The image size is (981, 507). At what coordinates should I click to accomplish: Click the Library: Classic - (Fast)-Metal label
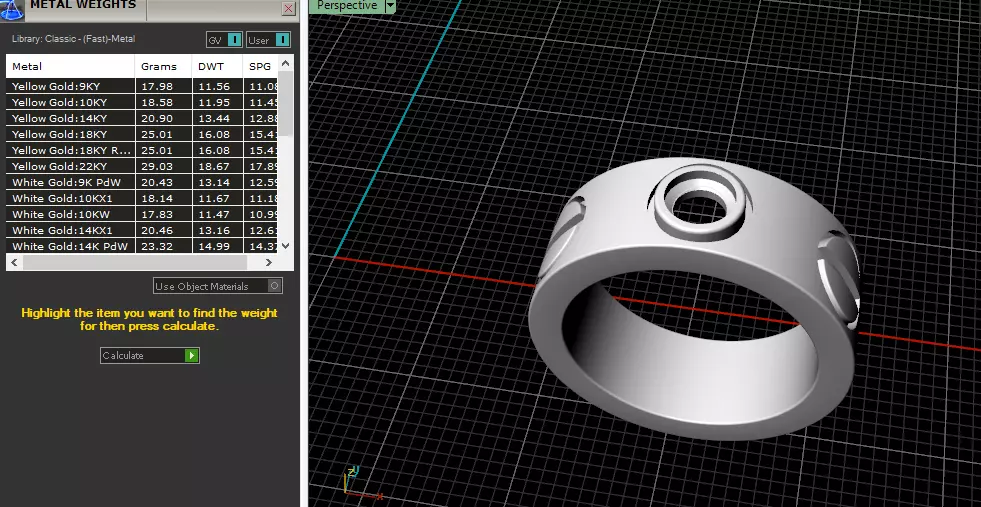(73, 39)
